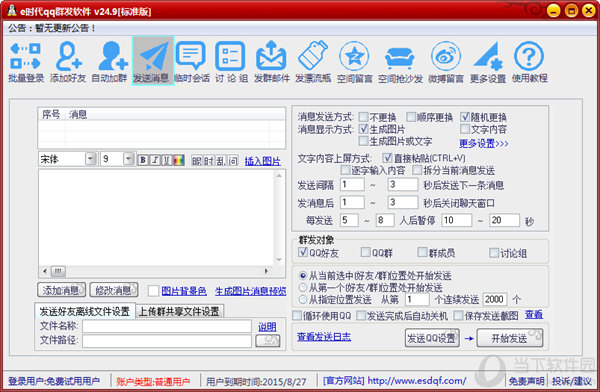Open the 自动加群 auto join group tool

(x=109, y=62)
